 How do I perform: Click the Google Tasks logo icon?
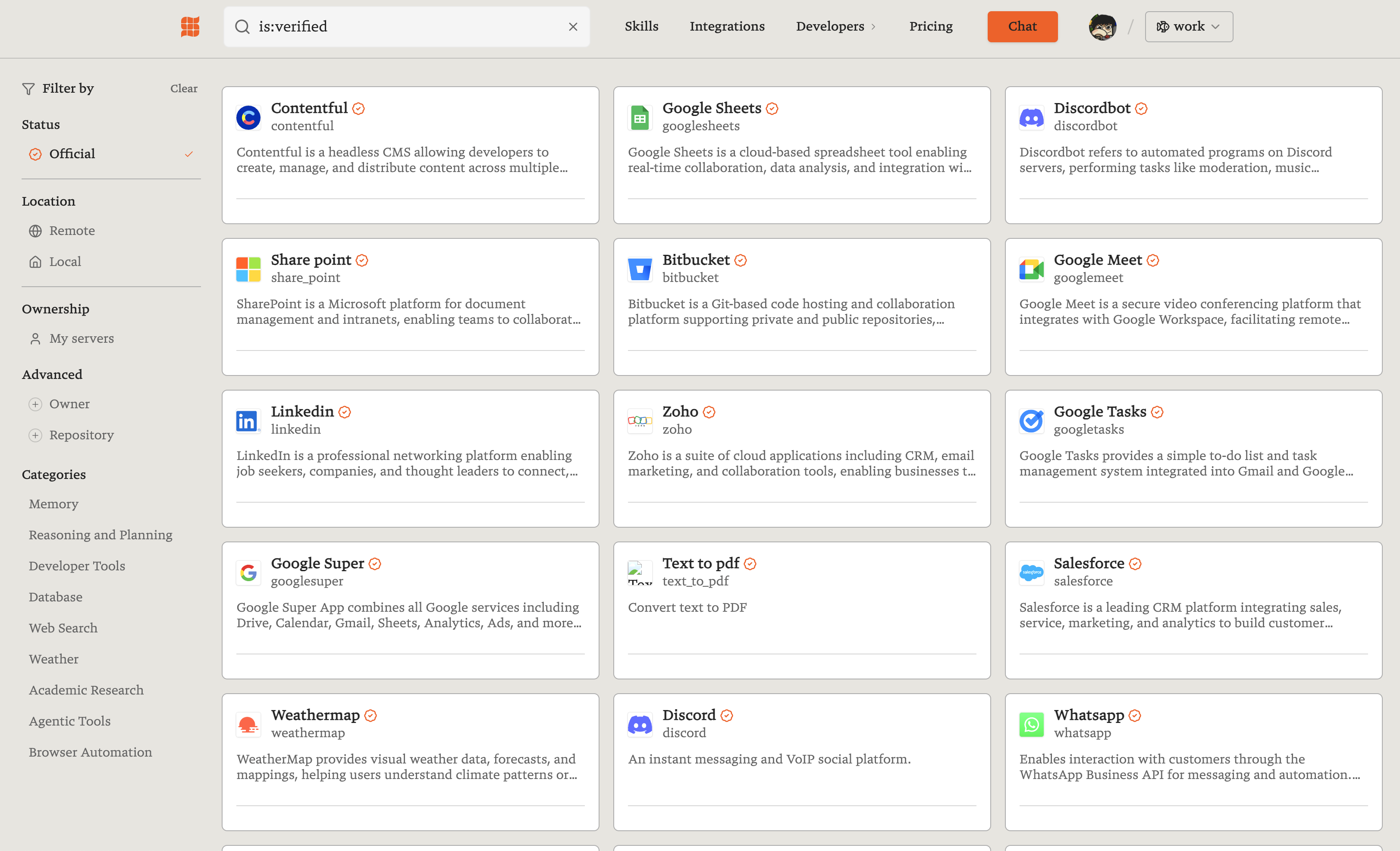pyautogui.click(x=1031, y=421)
